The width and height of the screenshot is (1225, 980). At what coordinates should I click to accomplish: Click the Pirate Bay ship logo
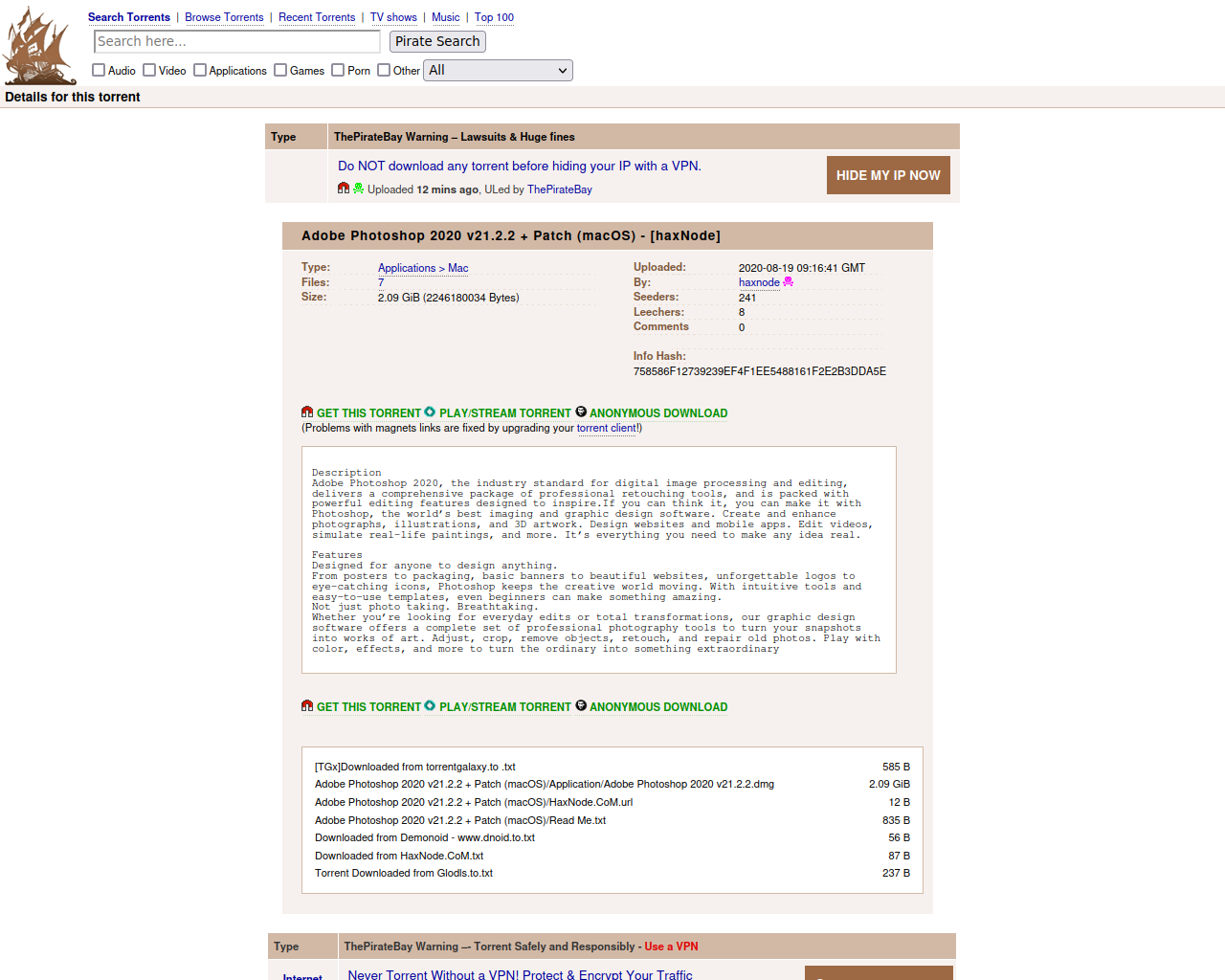(x=39, y=46)
